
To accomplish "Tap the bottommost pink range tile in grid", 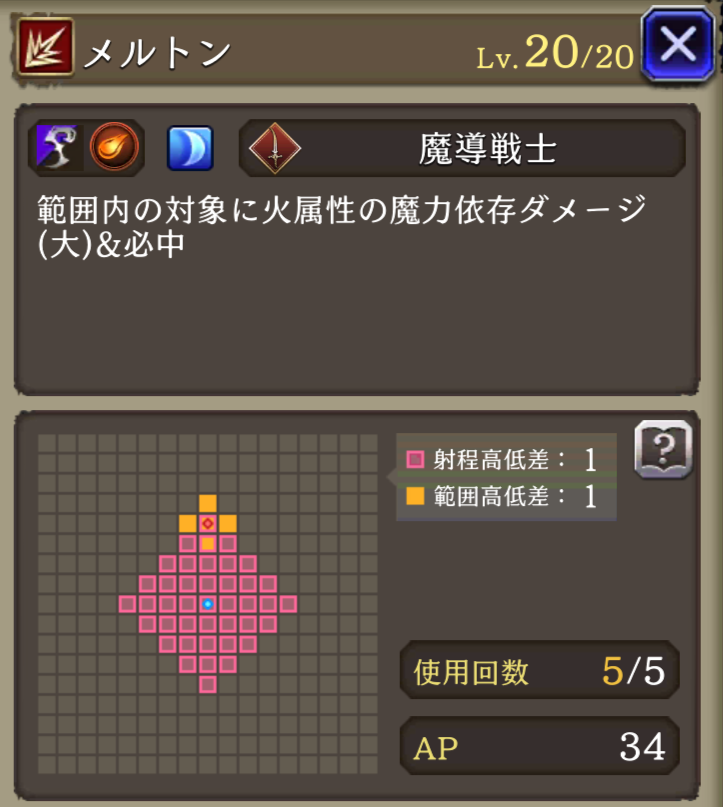I will click(208, 685).
